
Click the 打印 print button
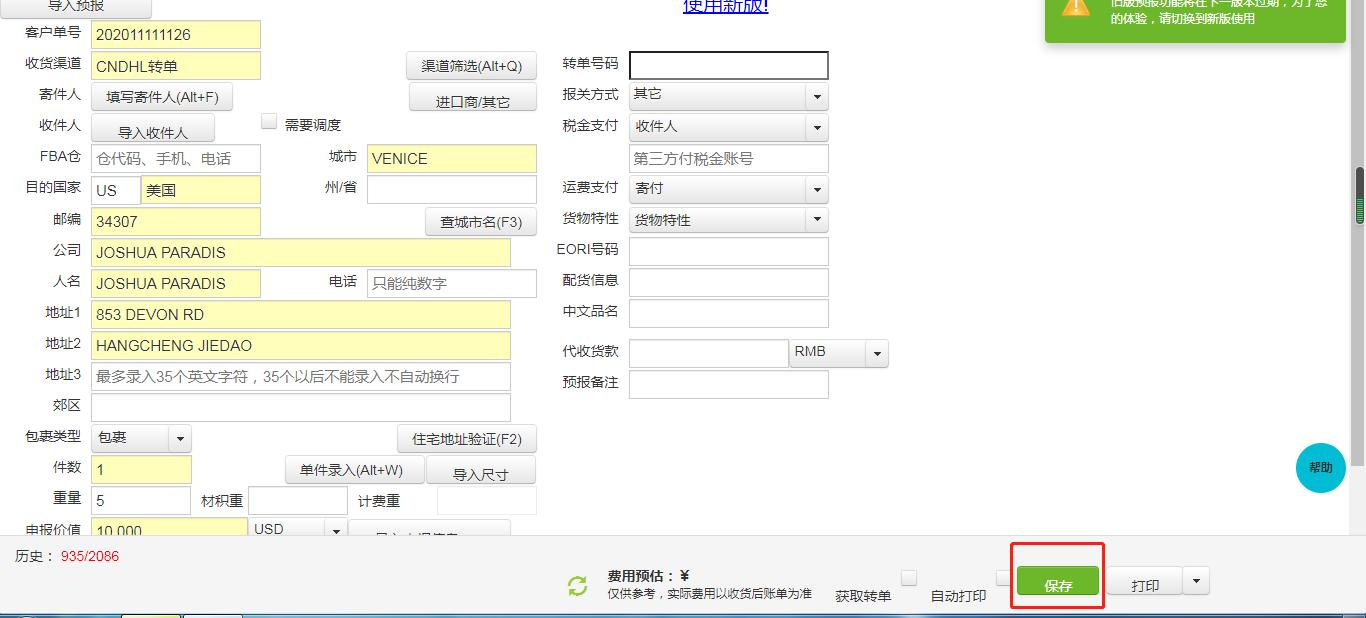coord(1145,581)
